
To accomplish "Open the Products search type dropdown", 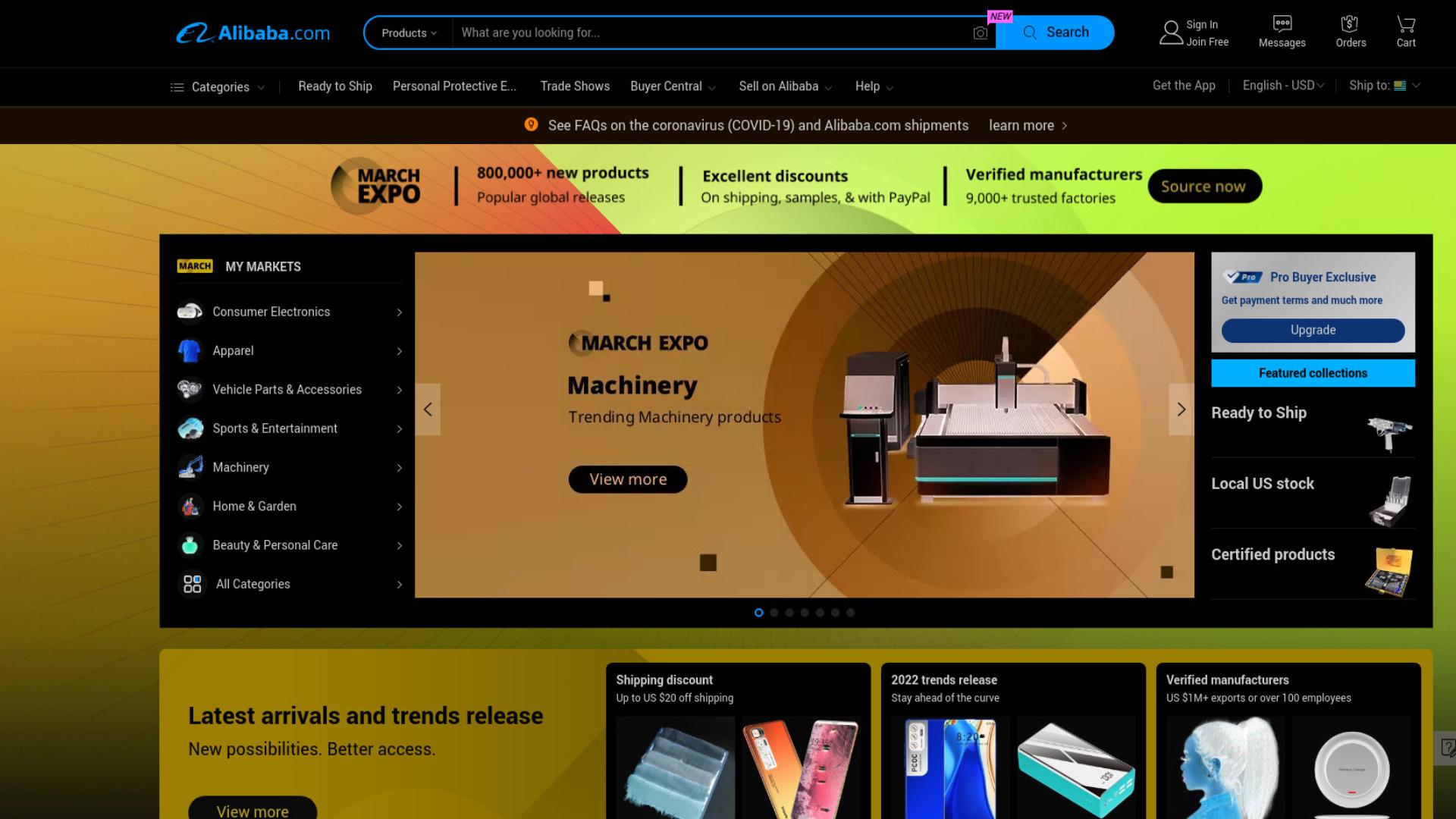I will 409,33.
